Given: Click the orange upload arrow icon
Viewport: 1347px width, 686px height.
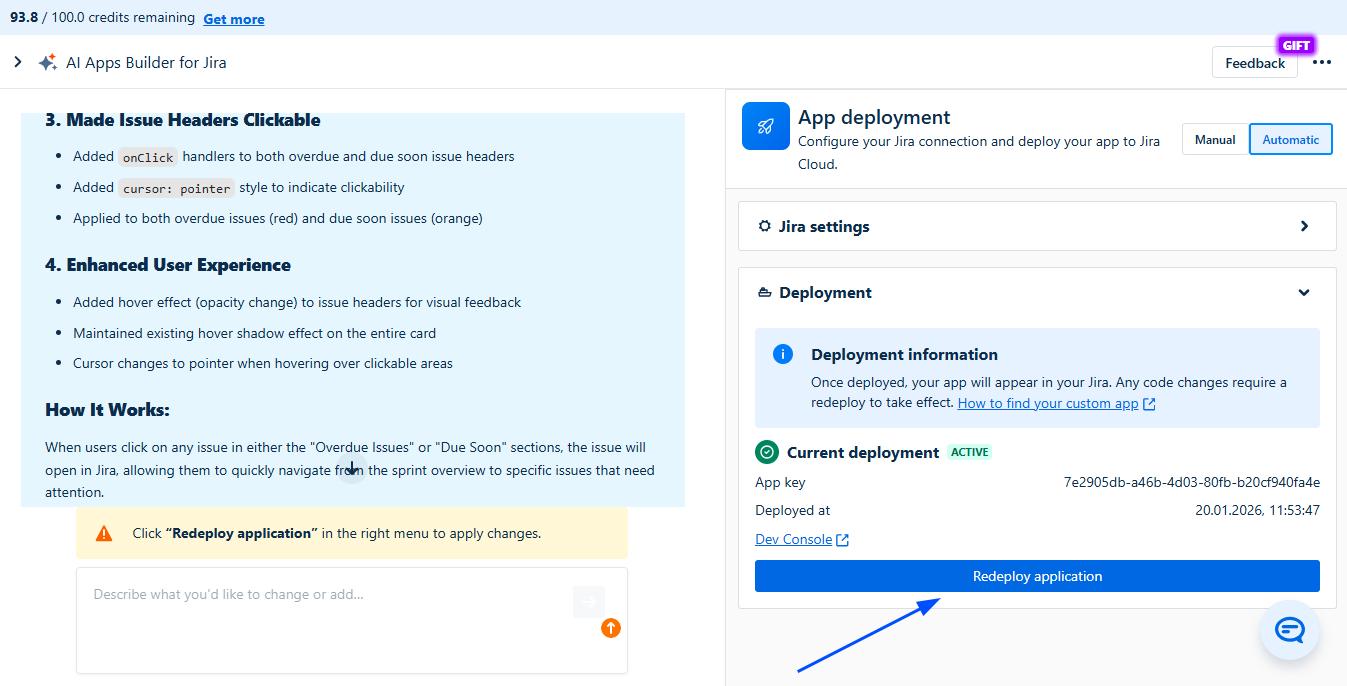Looking at the screenshot, I should click(611, 628).
